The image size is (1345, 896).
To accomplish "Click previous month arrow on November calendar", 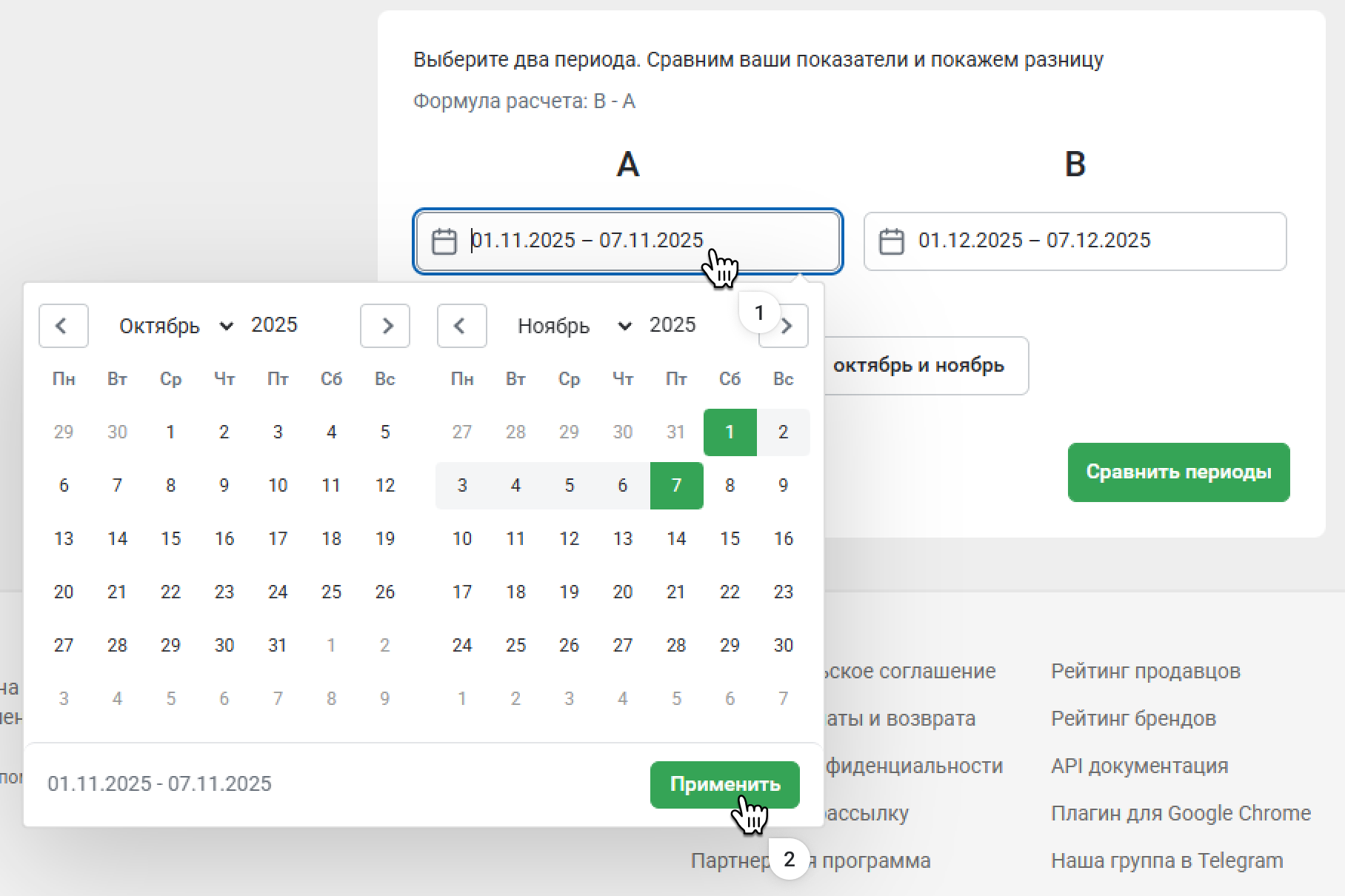I will pos(461,326).
